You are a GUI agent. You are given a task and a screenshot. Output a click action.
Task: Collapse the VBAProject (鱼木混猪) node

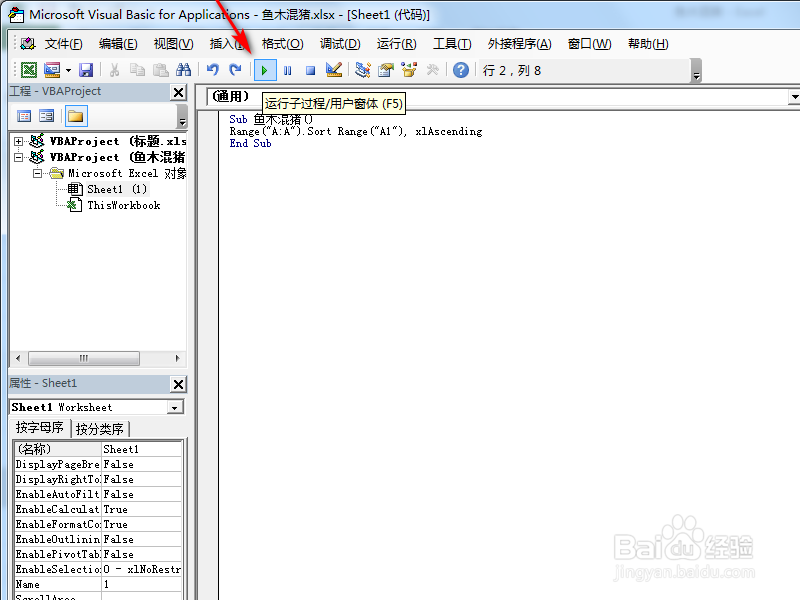18,157
